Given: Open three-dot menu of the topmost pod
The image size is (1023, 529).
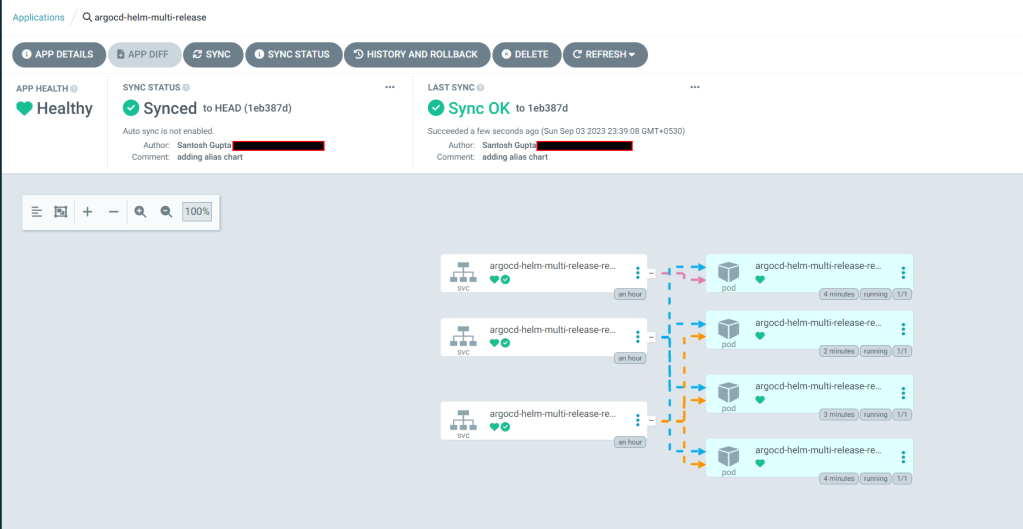Looking at the screenshot, I should tap(903, 273).
